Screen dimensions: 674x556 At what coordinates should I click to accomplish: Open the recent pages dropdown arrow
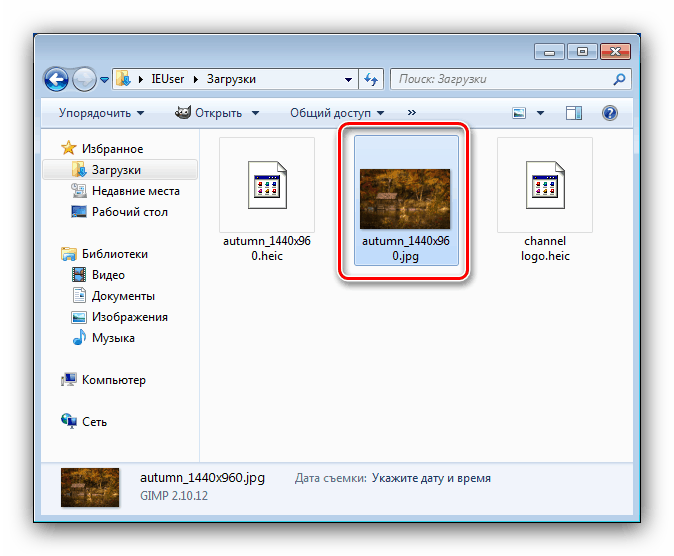coord(104,80)
